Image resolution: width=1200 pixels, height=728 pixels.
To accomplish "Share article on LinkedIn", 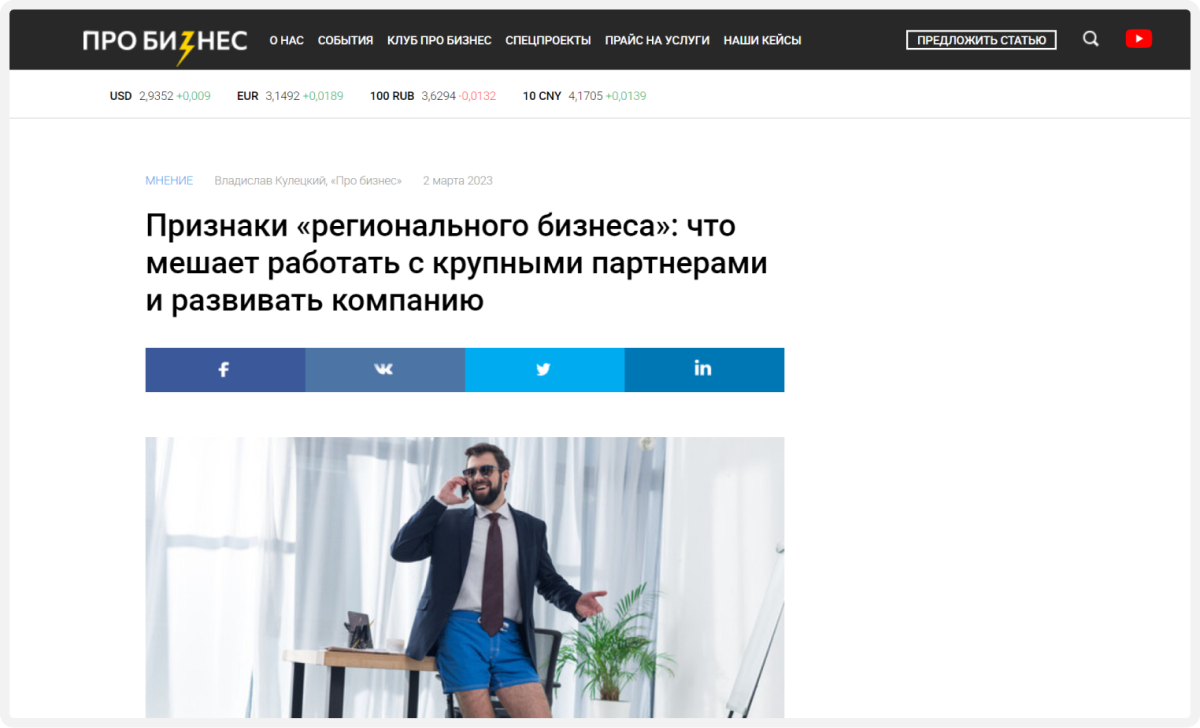I will click(x=704, y=369).
